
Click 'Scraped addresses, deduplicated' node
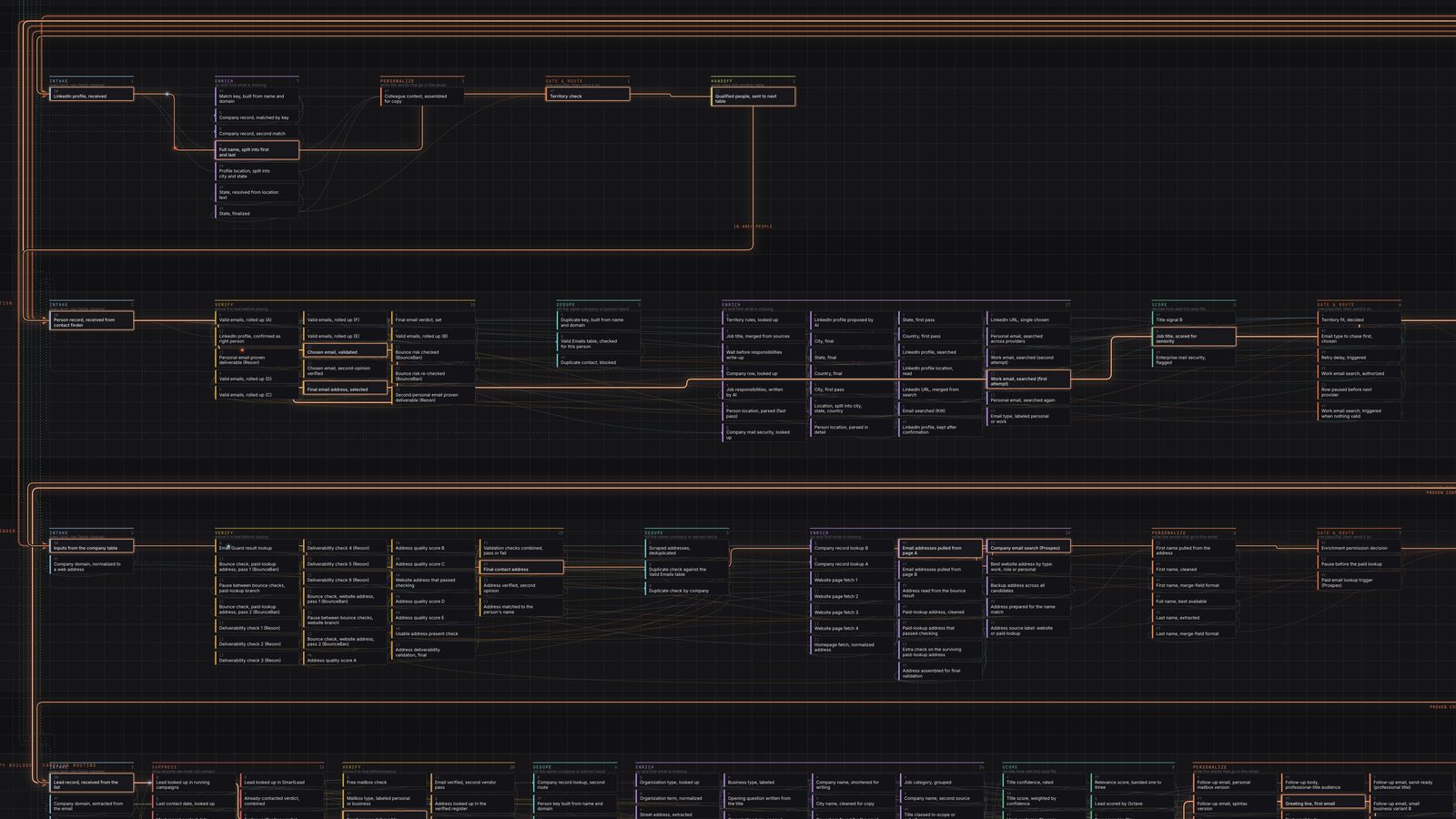click(688, 550)
